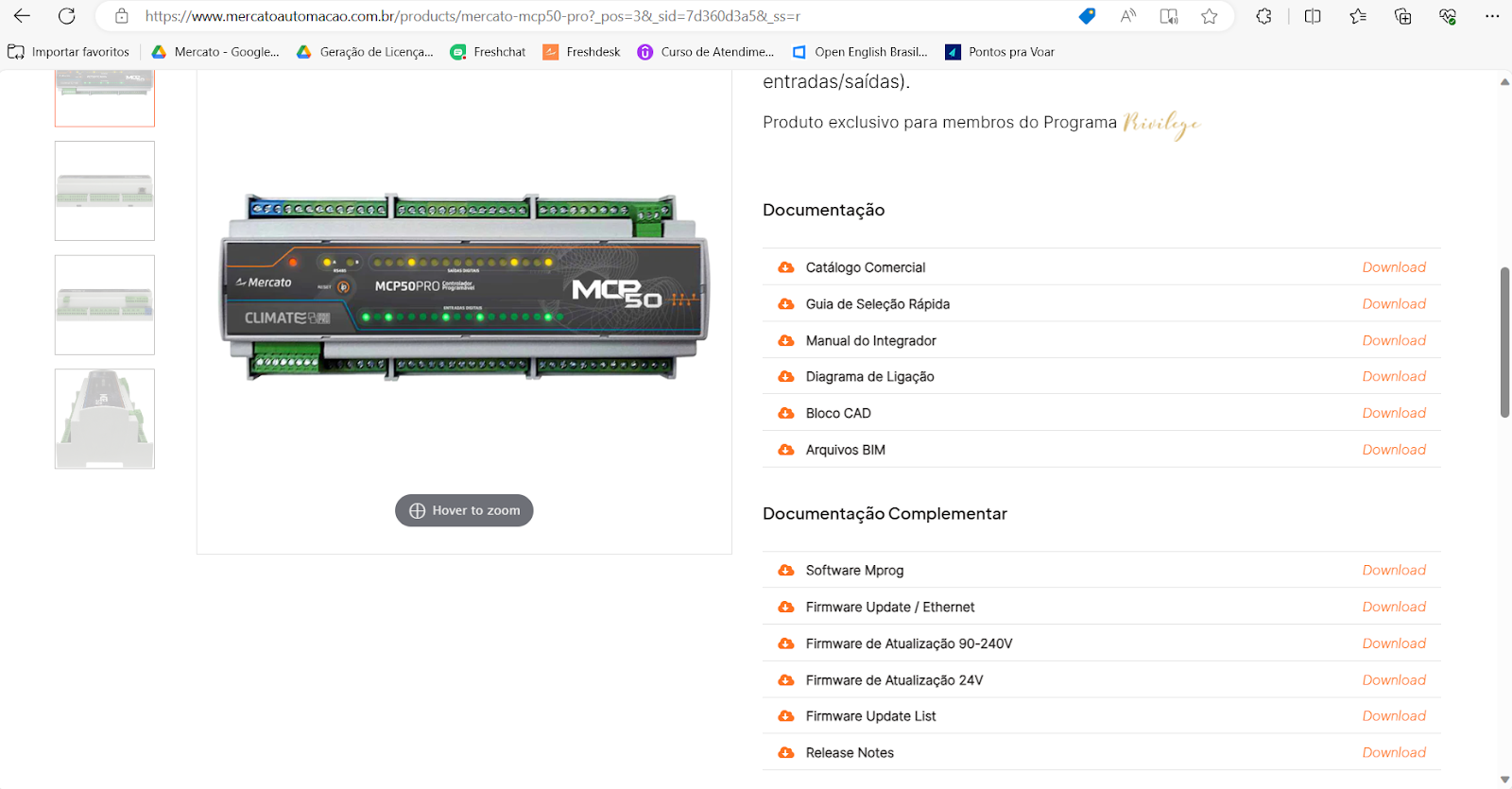Download the Diagrama de Ligação
This screenshot has width=1512, height=789.
tap(1394, 376)
